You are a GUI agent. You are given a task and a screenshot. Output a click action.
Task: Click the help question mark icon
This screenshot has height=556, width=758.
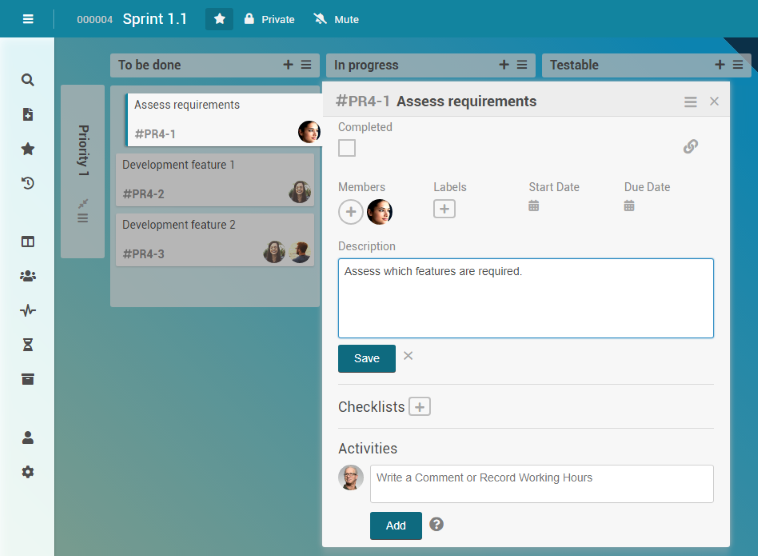[436, 524]
